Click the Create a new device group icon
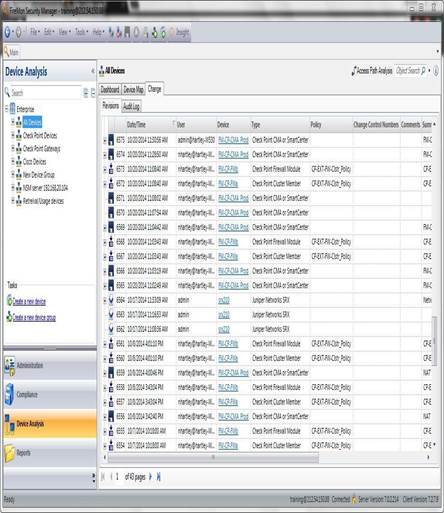Image resolution: width=444 pixels, height=513 pixels. click(x=9, y=317)
